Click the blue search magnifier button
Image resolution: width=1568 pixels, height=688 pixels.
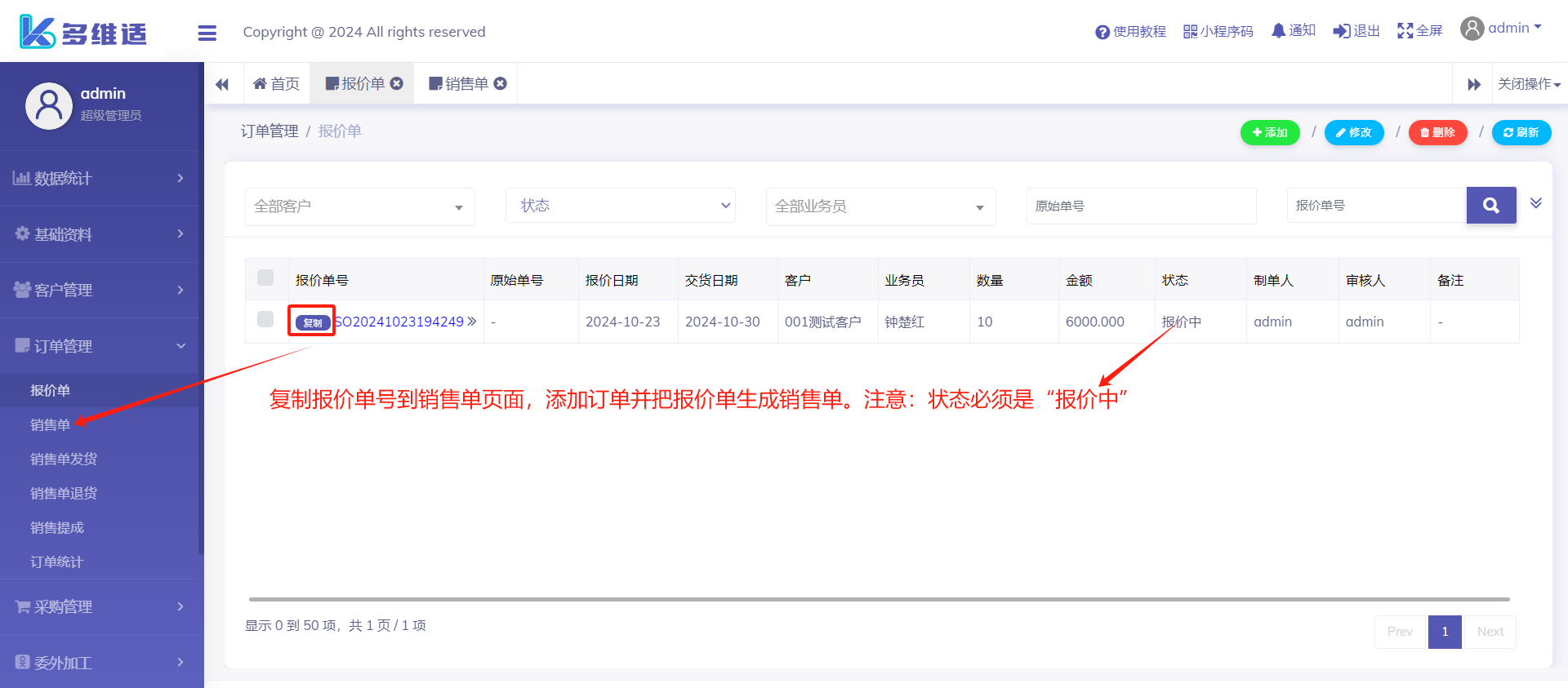pyautogui.click(x=1491, y=206)
